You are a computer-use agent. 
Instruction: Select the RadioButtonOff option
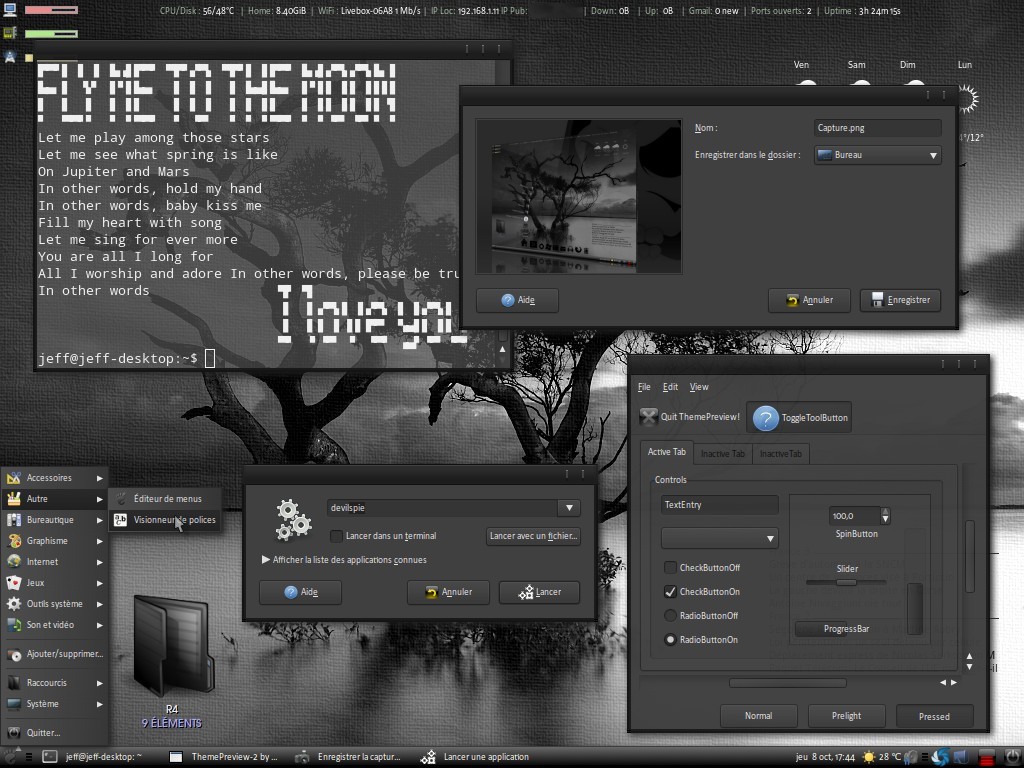(670, 616)
